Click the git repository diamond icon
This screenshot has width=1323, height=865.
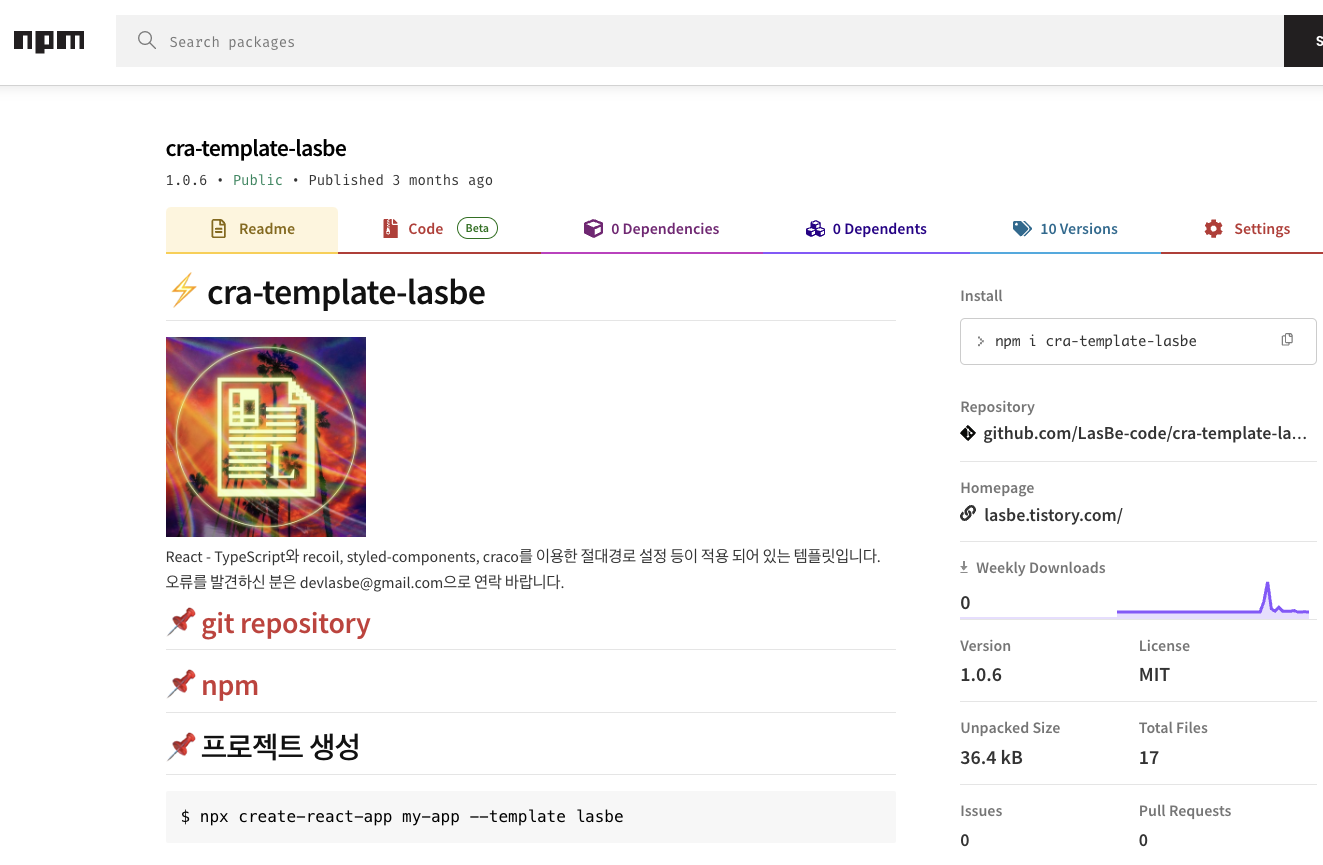point(968,433)
